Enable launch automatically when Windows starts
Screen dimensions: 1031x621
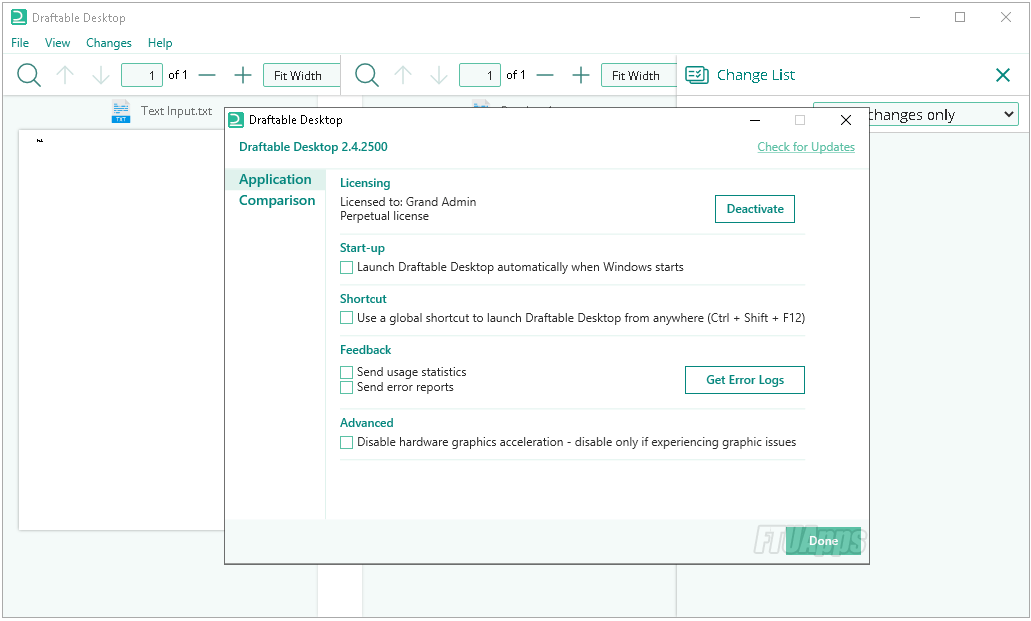tap(347, 268)
